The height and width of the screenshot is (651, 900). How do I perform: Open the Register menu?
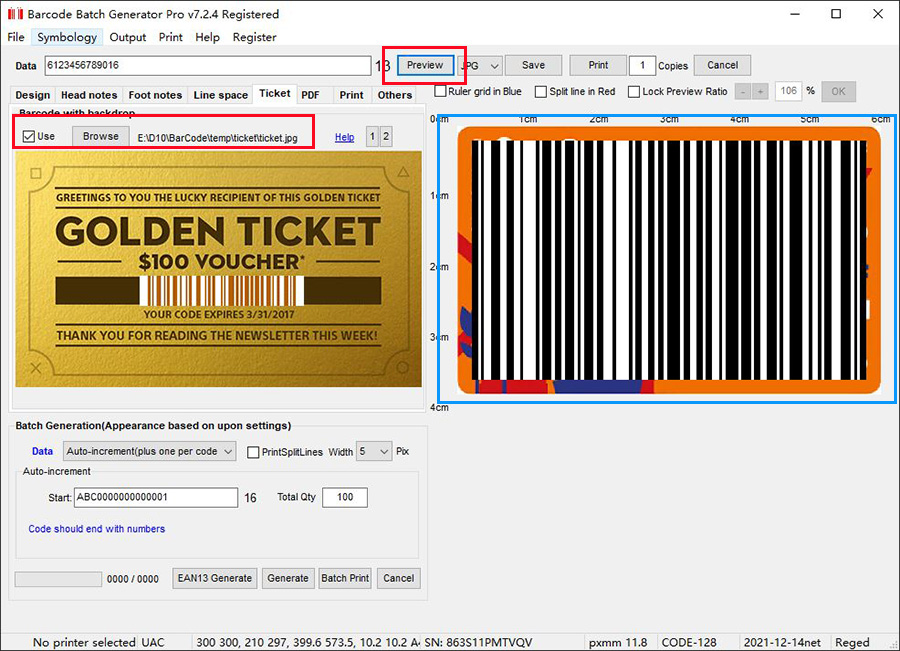254,37
